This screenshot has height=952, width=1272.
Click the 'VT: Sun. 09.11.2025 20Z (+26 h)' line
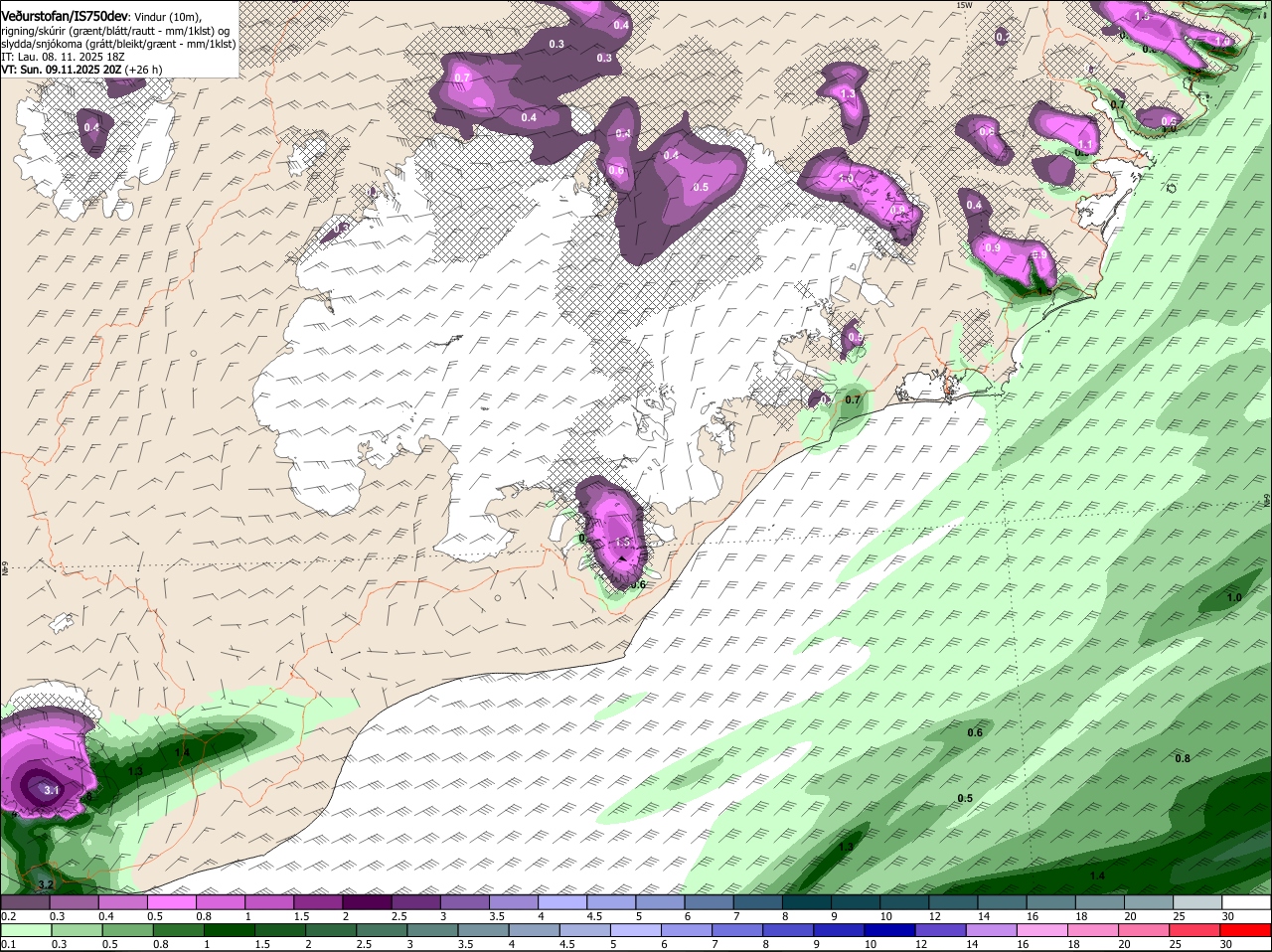pos(81,70)
